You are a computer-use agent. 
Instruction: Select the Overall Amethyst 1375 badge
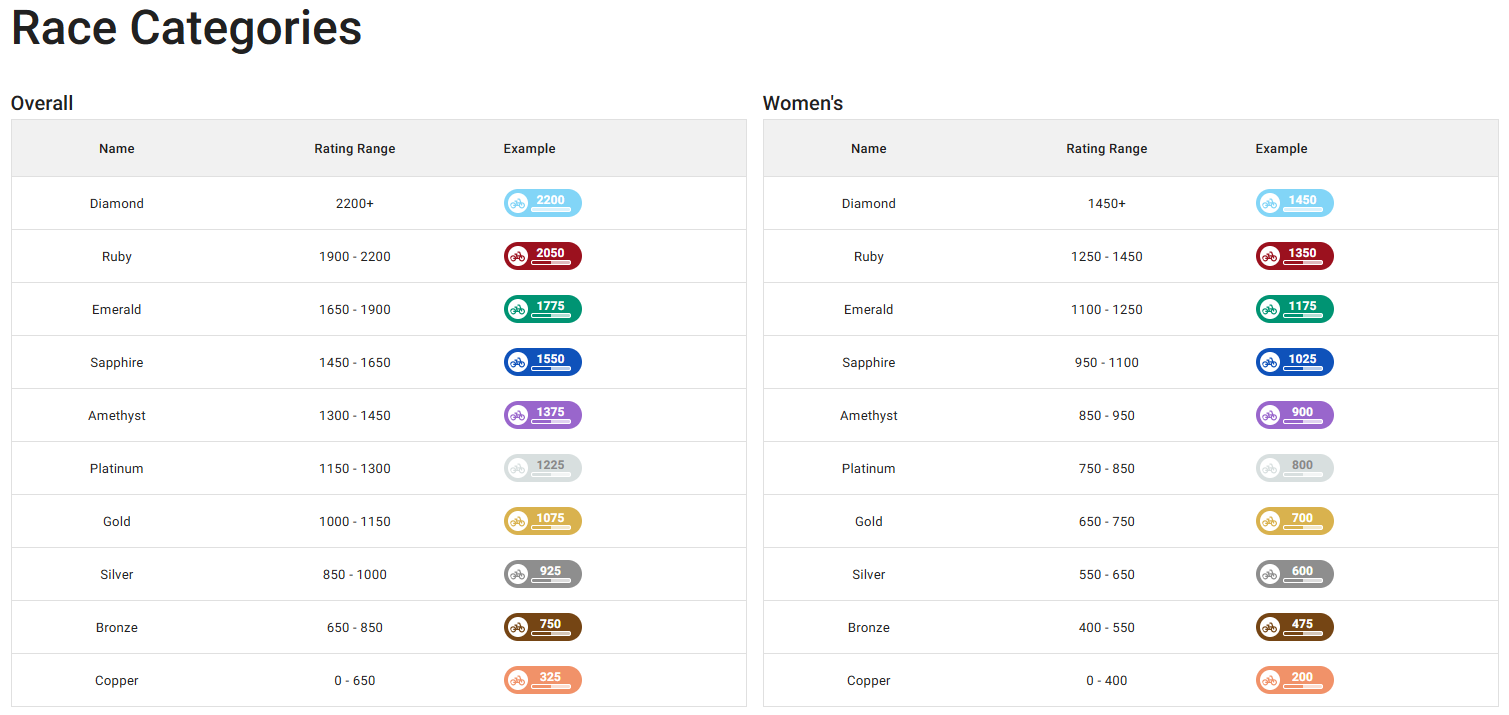pyautogui.click(x=542, y=415)
